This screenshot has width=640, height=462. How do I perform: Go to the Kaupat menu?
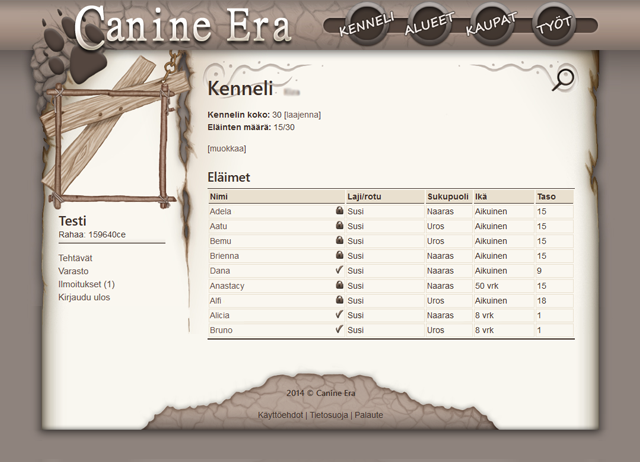490,26
